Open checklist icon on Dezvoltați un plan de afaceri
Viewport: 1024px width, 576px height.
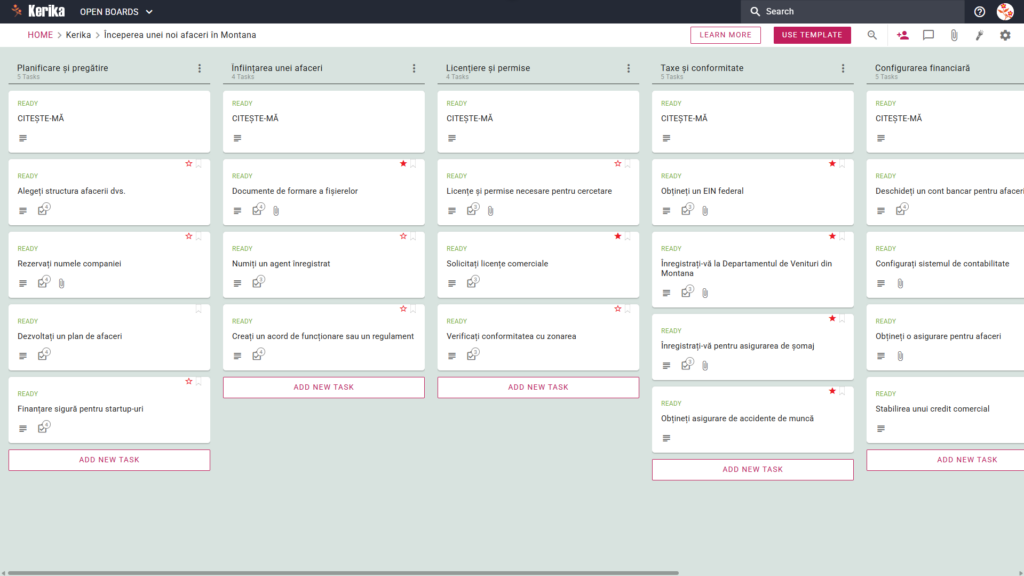click(x=43, y=355)
